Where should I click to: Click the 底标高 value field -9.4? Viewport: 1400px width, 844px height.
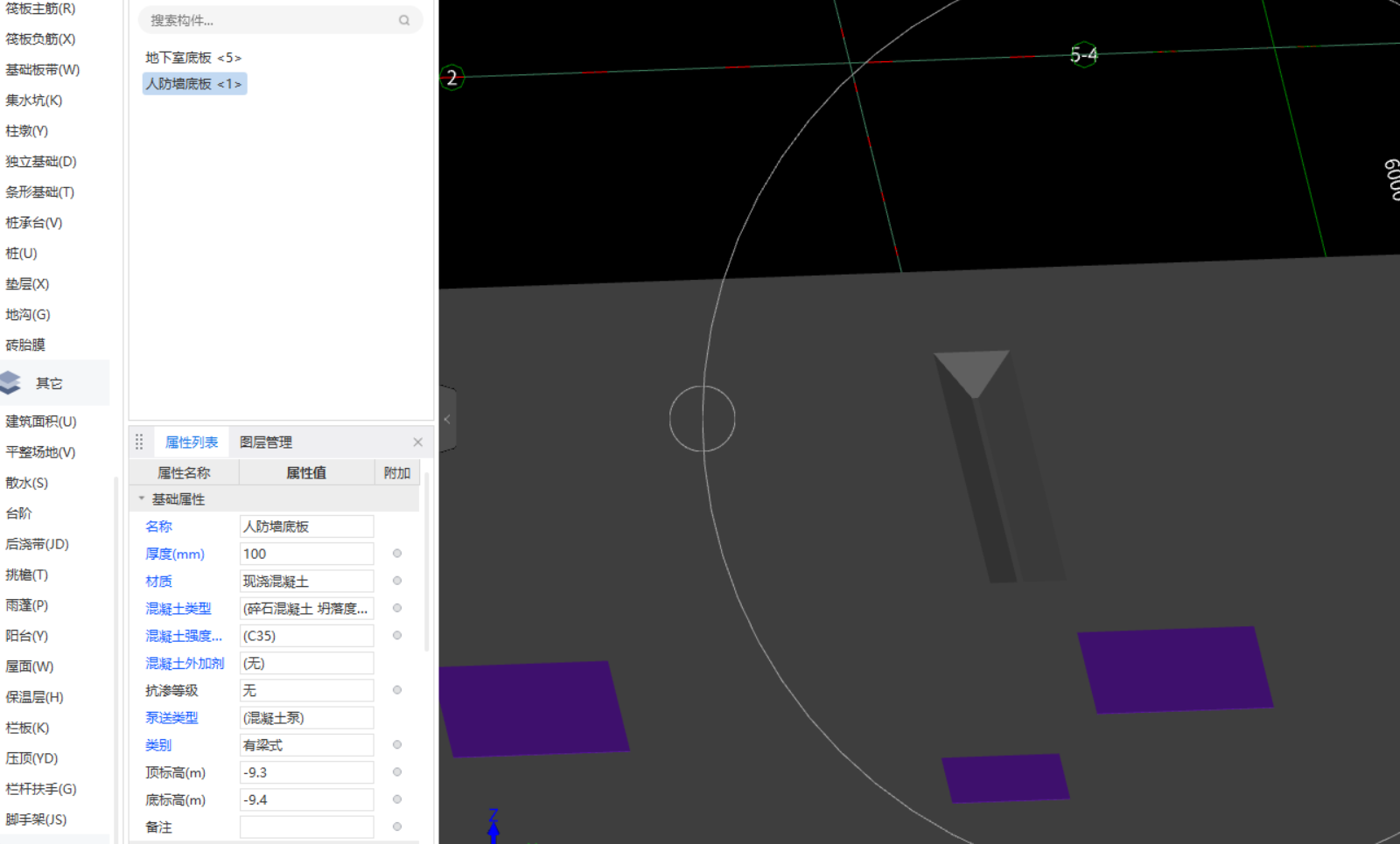click(306, 799)
